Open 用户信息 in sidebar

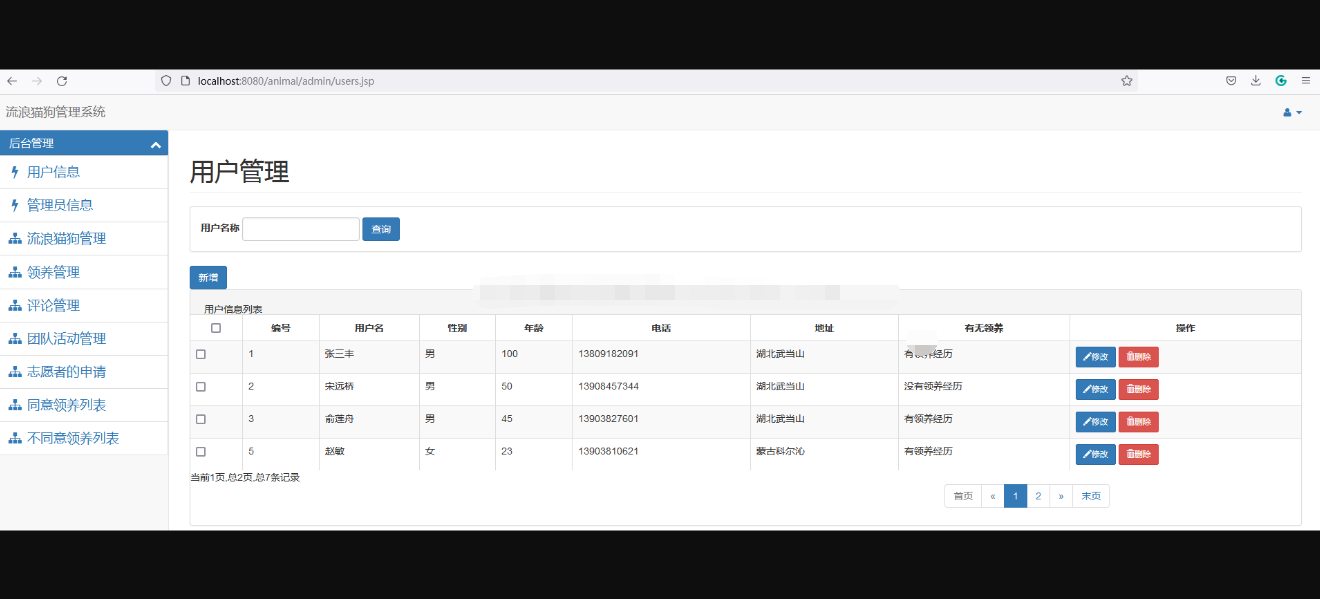click(54, 172)
